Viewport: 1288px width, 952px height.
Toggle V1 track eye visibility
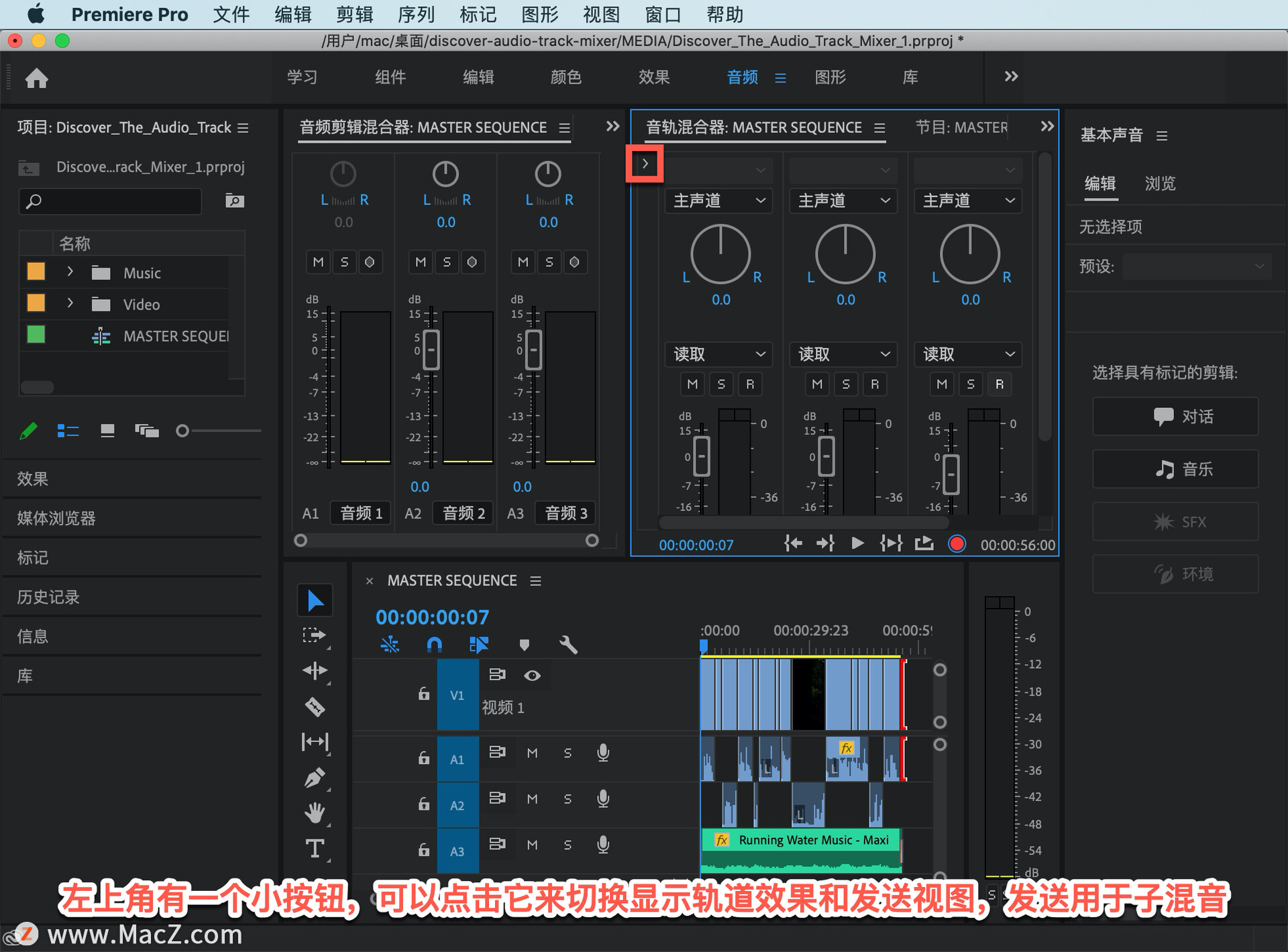[x=532, y=676]
